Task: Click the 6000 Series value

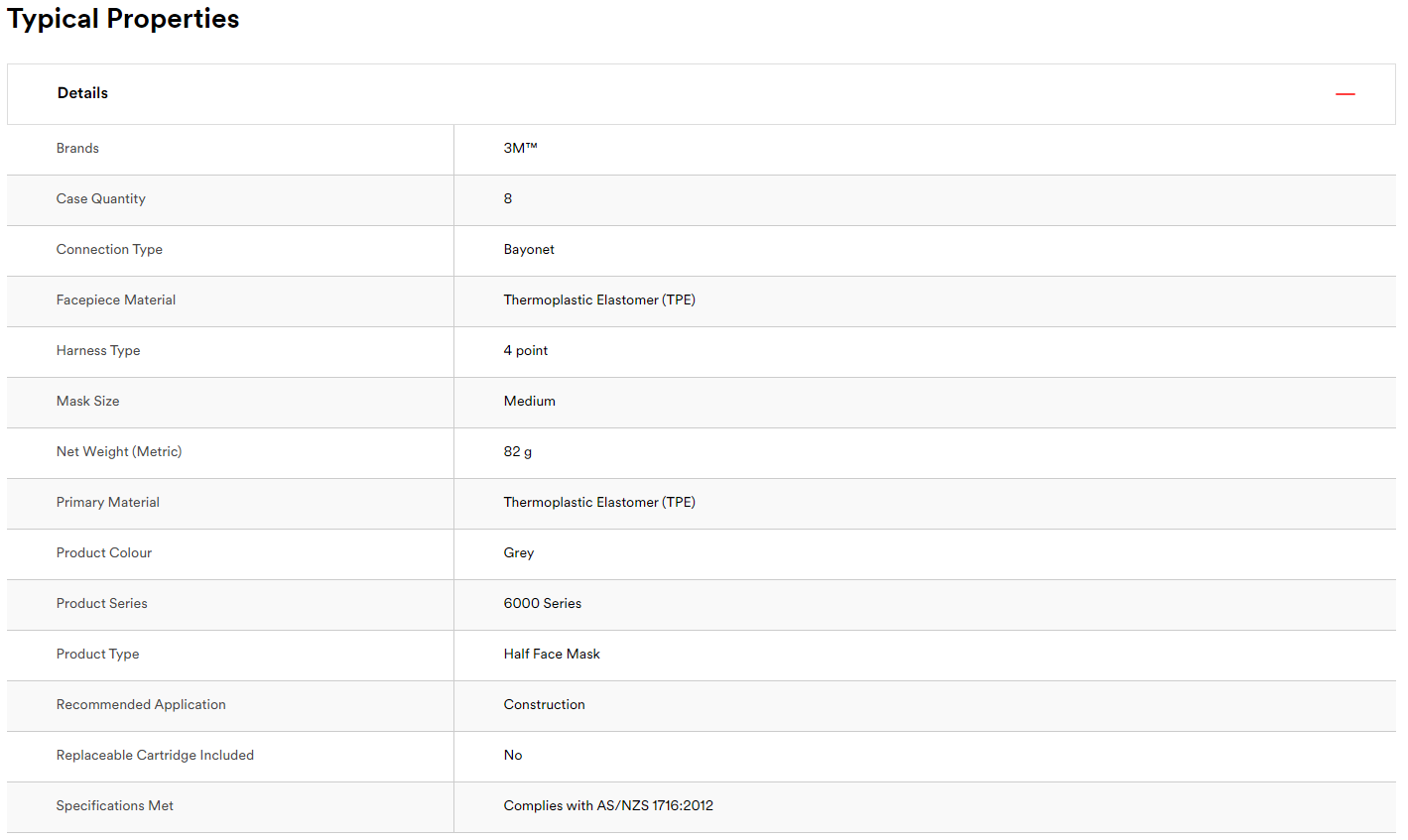Action: tap(543, 604)
